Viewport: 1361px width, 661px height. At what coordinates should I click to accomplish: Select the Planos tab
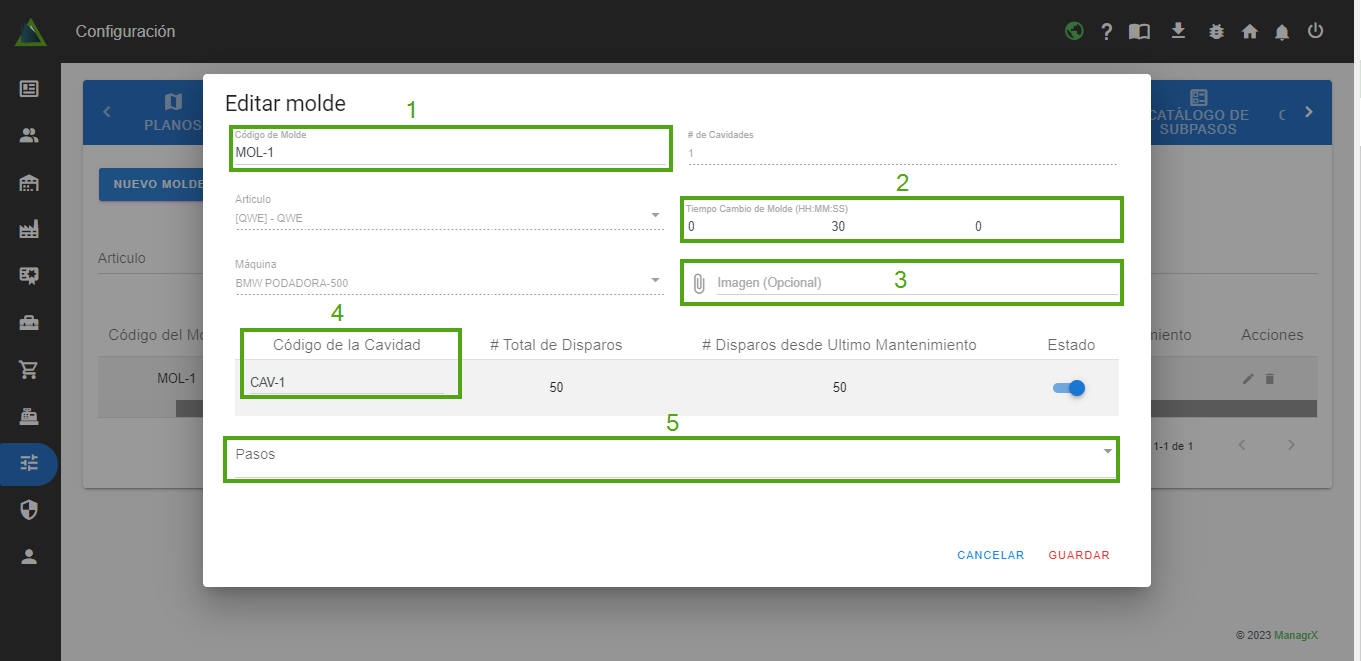point(172,113)
